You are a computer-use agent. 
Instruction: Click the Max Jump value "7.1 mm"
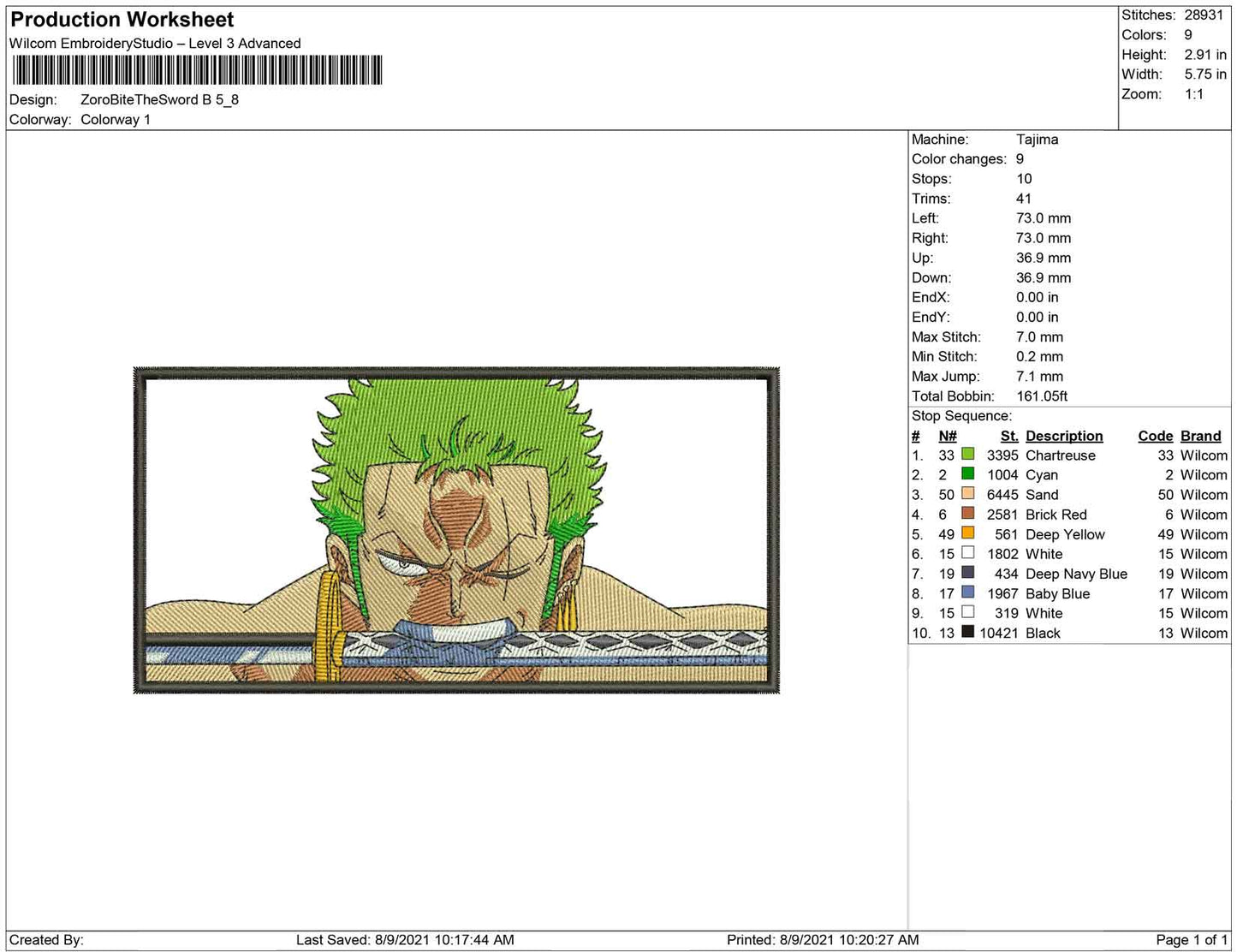tap(1040, 376)
